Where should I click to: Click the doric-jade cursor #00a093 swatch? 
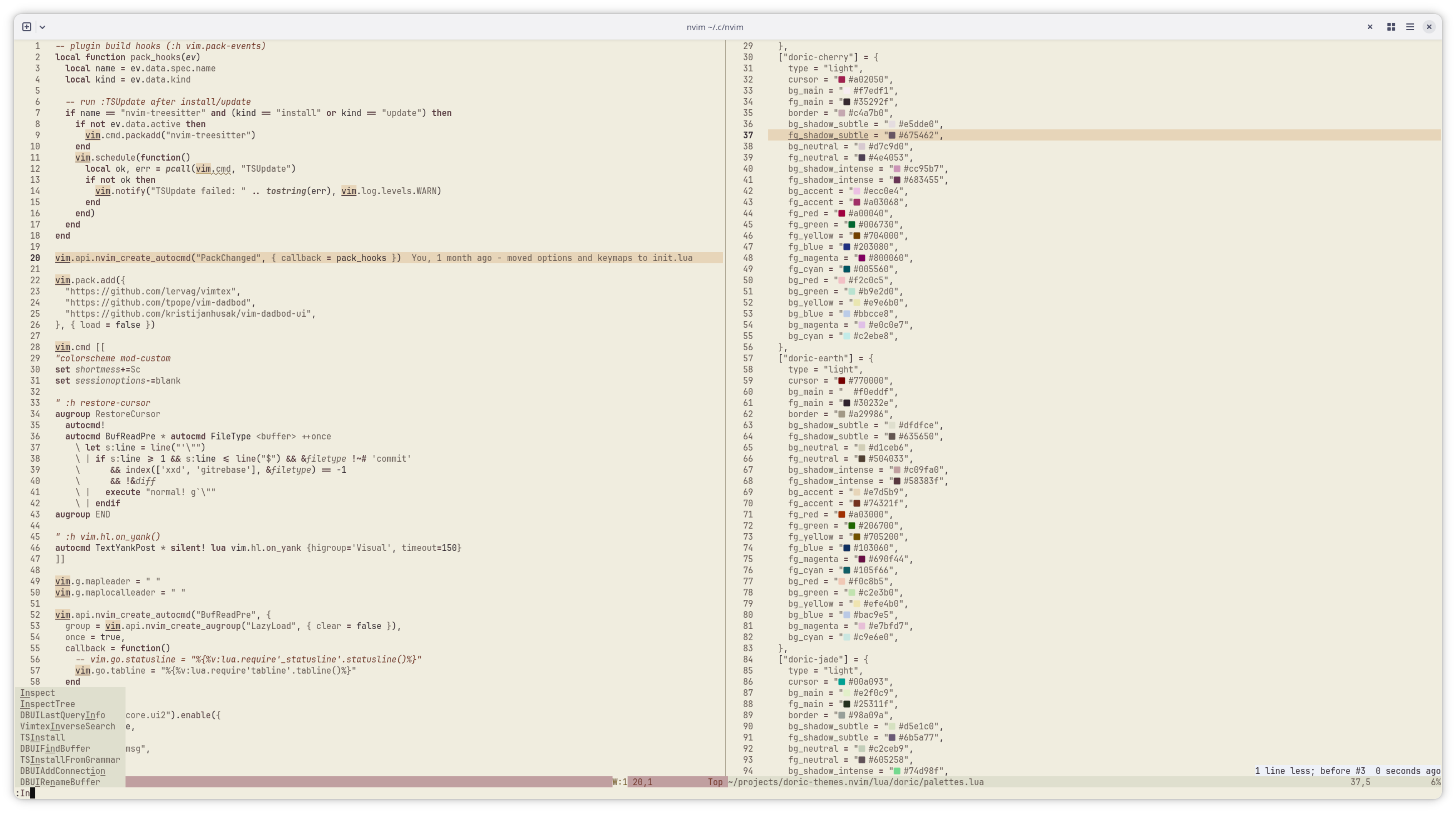[x=842, y=682]
